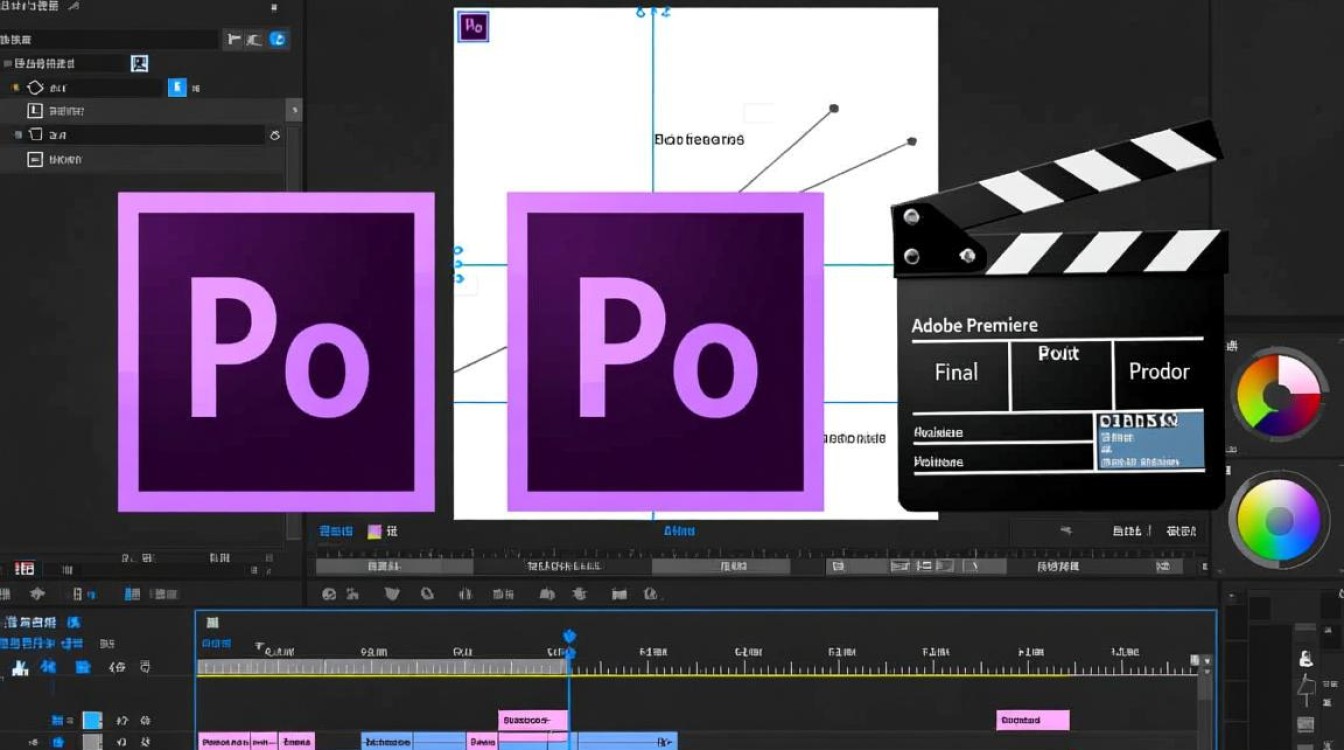Screen dimensions: 1344x750
Task: Click the large Po logo overlapping the white canvas
Action: point(665,352)
